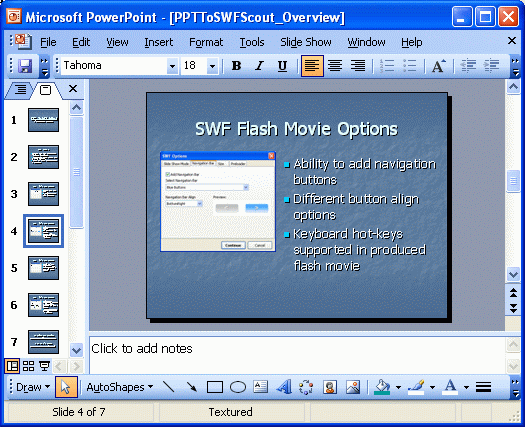The width and height of the screenshot is (525, 427).
Task: Insert Diagram or Organization Chart icon
Action: pos(306,387)
